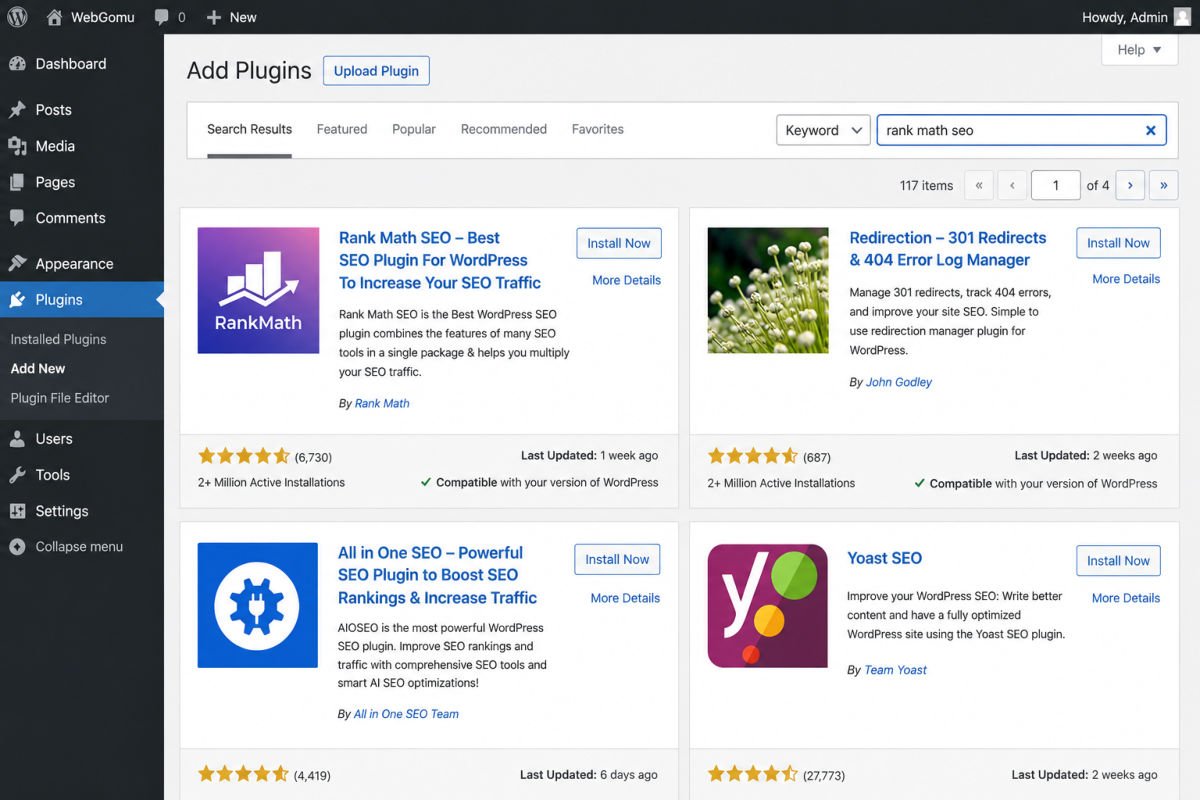Screen dimensions: 1200x800
Task: Open Yoast SEO title link
Action: [x=885, y=558]
